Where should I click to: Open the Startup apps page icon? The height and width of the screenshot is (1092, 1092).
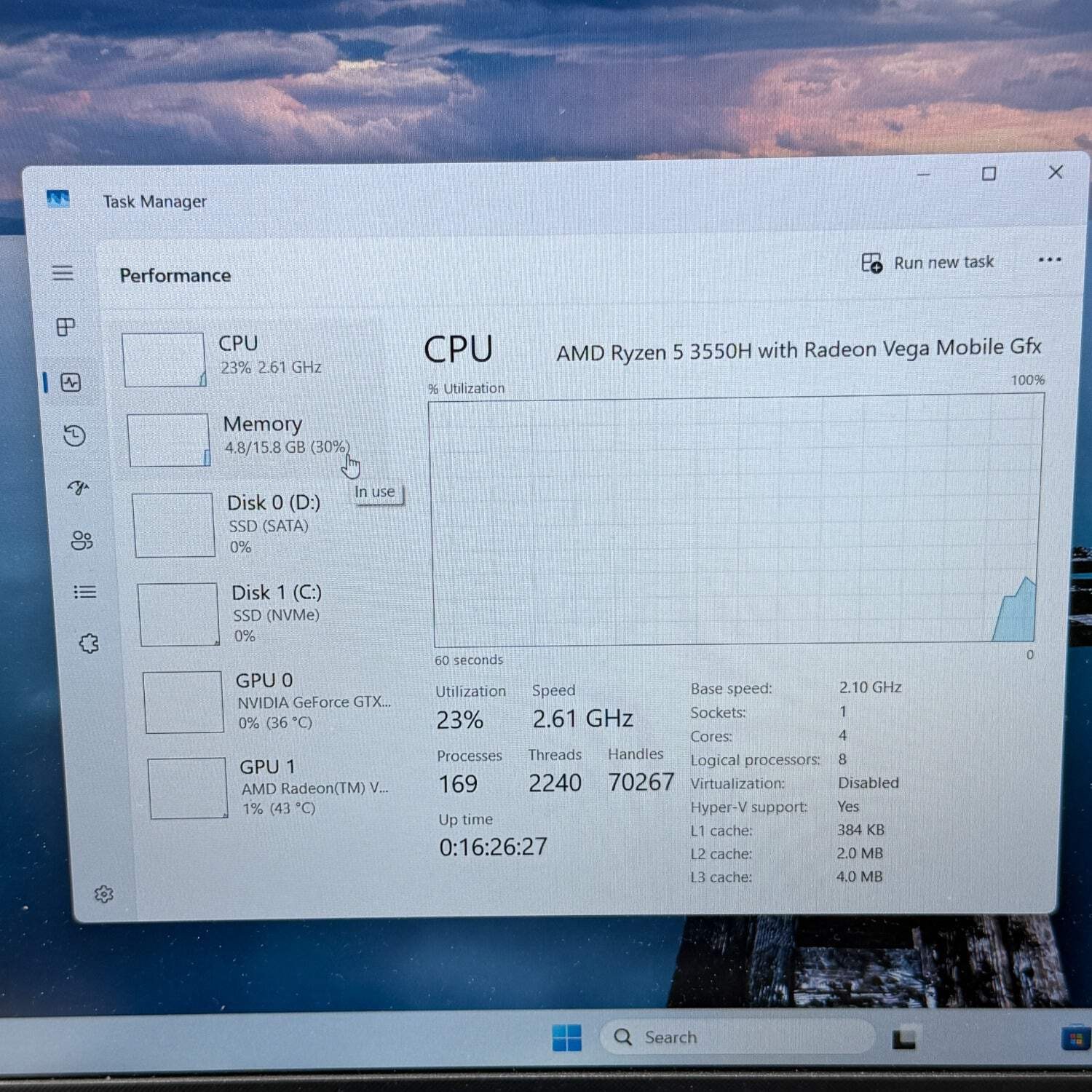click(x=78, y=487)
